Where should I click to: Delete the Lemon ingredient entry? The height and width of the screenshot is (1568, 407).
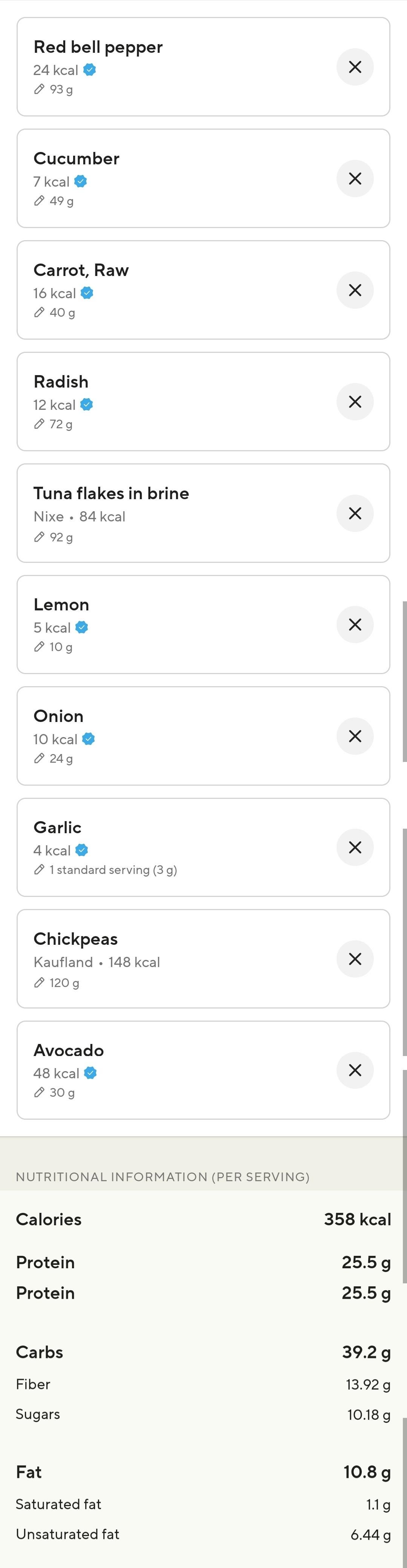coord(355,624)
